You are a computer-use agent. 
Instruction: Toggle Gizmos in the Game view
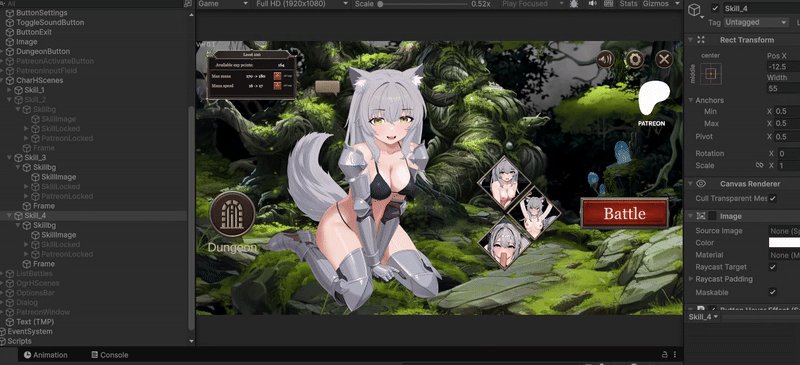coord(656,4)
